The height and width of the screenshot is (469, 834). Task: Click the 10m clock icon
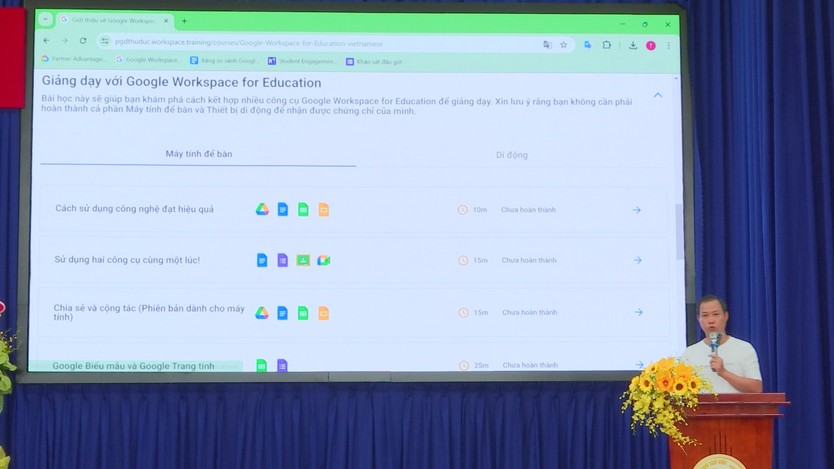click(x=463, y=210)
